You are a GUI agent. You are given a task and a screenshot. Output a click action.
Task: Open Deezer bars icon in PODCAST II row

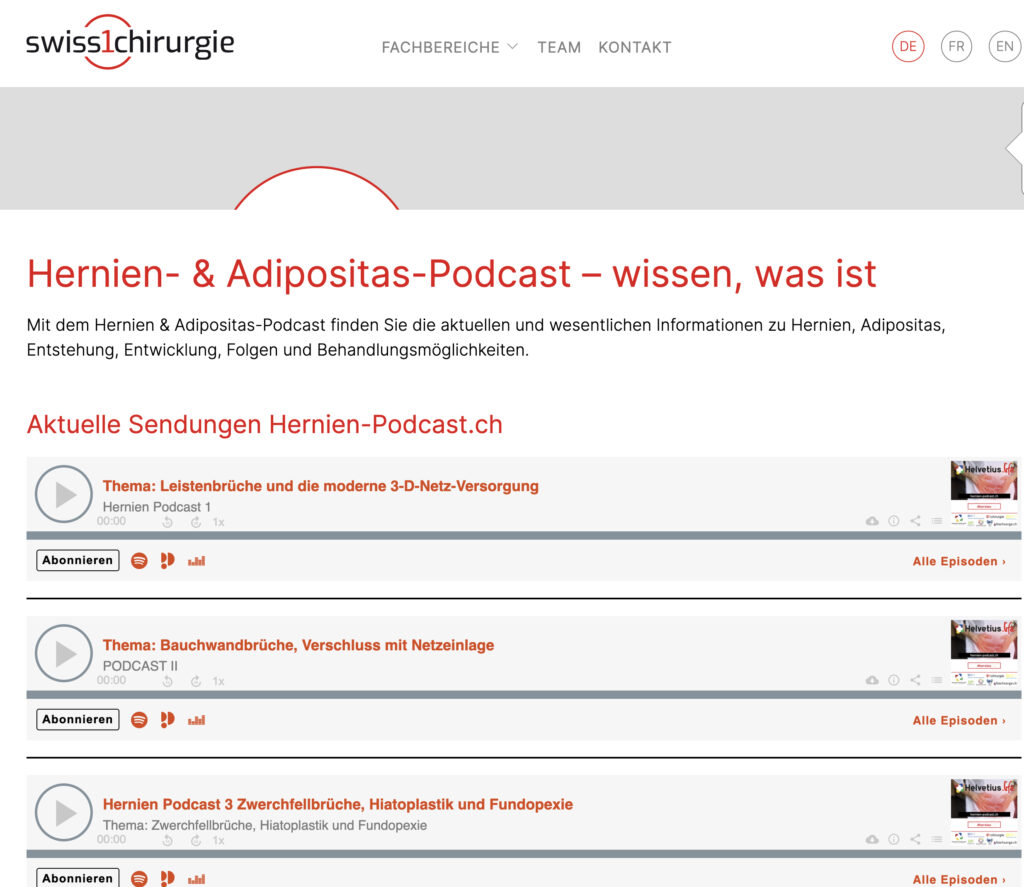[x=196, y=720]
